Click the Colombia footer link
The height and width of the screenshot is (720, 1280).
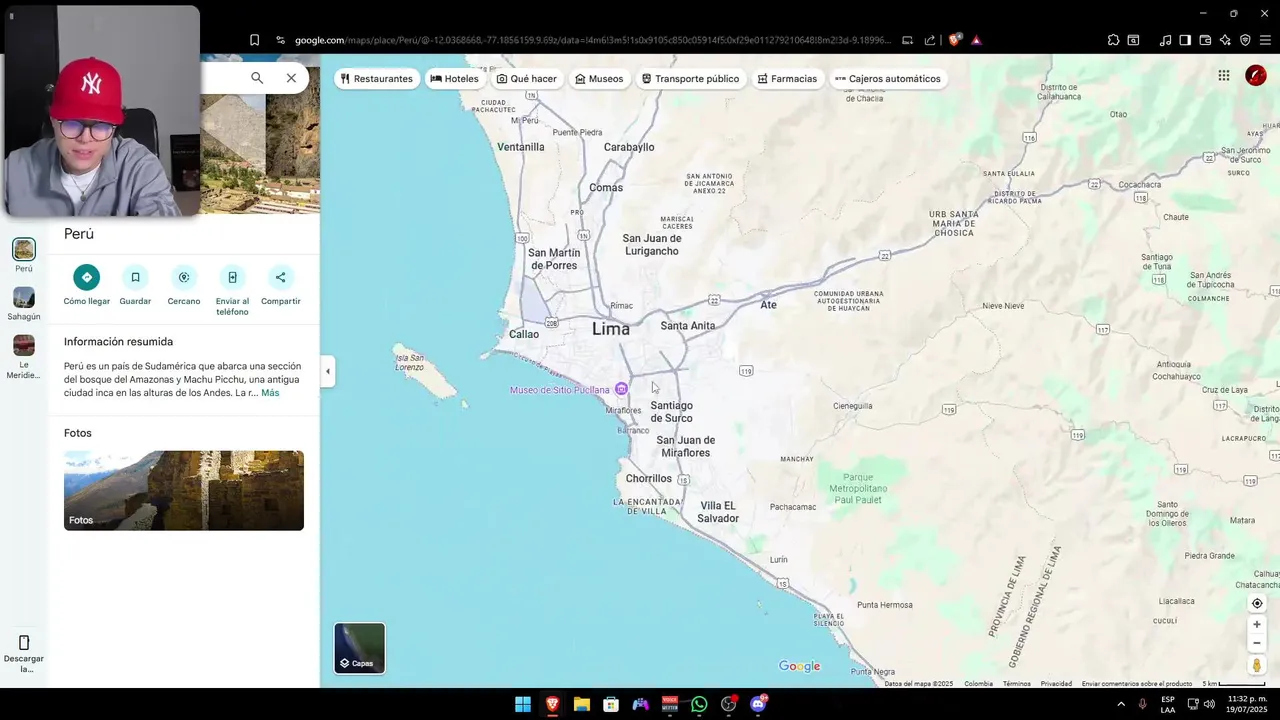[x=978, y=684]
